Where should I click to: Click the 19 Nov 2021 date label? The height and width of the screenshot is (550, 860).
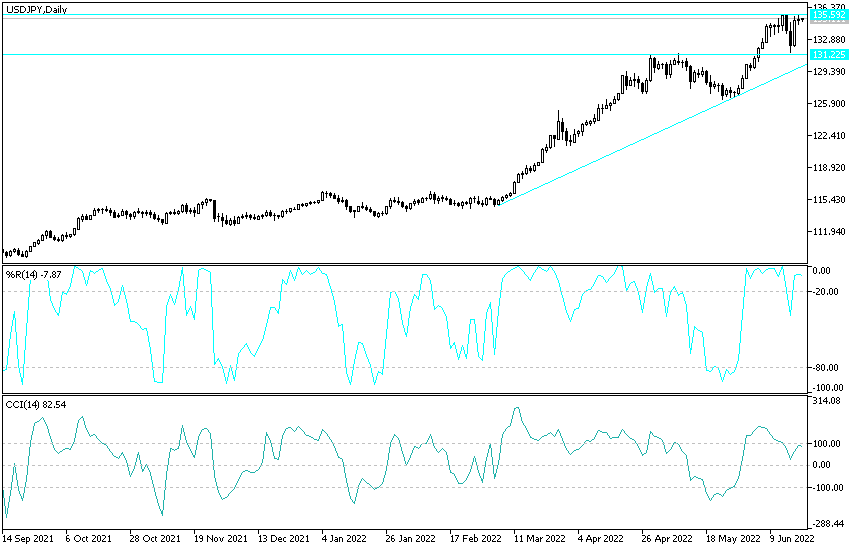[220, 538]
